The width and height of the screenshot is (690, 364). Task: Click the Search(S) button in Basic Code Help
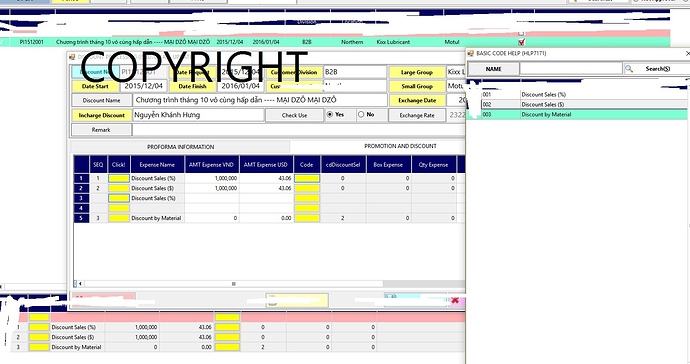657,69
